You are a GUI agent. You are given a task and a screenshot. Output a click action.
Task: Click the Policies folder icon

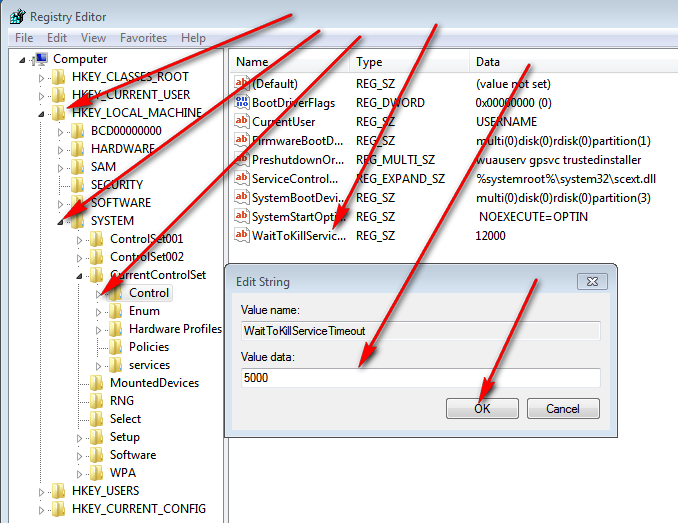click(115, 347)
